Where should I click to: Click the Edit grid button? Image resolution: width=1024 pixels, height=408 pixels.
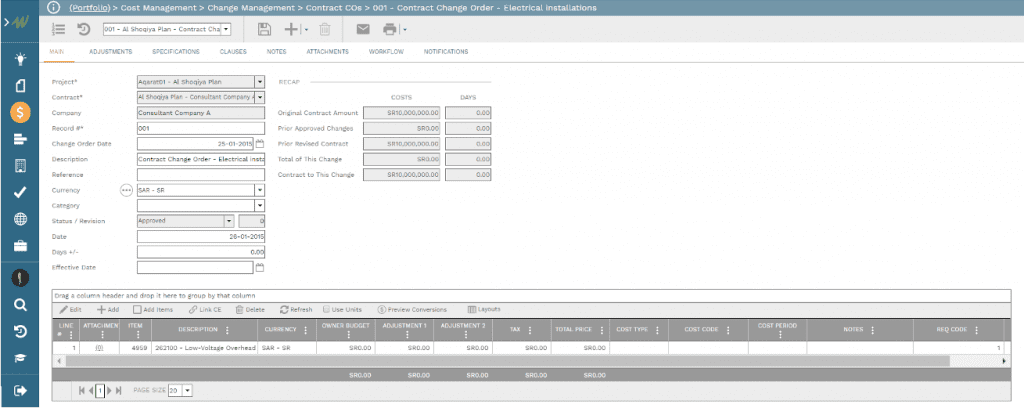pos(71,309)
